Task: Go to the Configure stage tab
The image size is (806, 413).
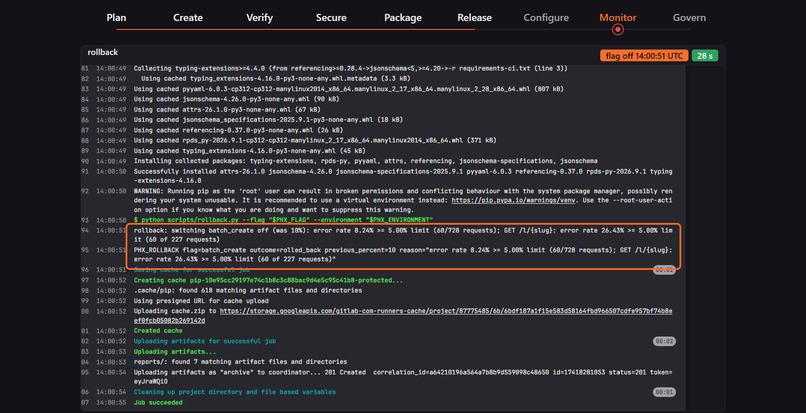Action: click(546, 17)
